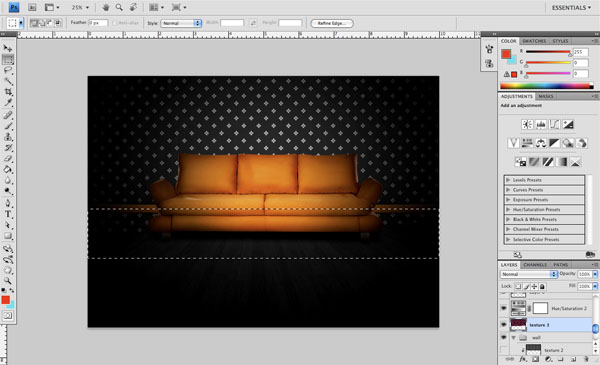Image resolution: width=600 pixels, height=365 pixels.
Task: Add a Black & White adjustment
Action: (554, 143)
